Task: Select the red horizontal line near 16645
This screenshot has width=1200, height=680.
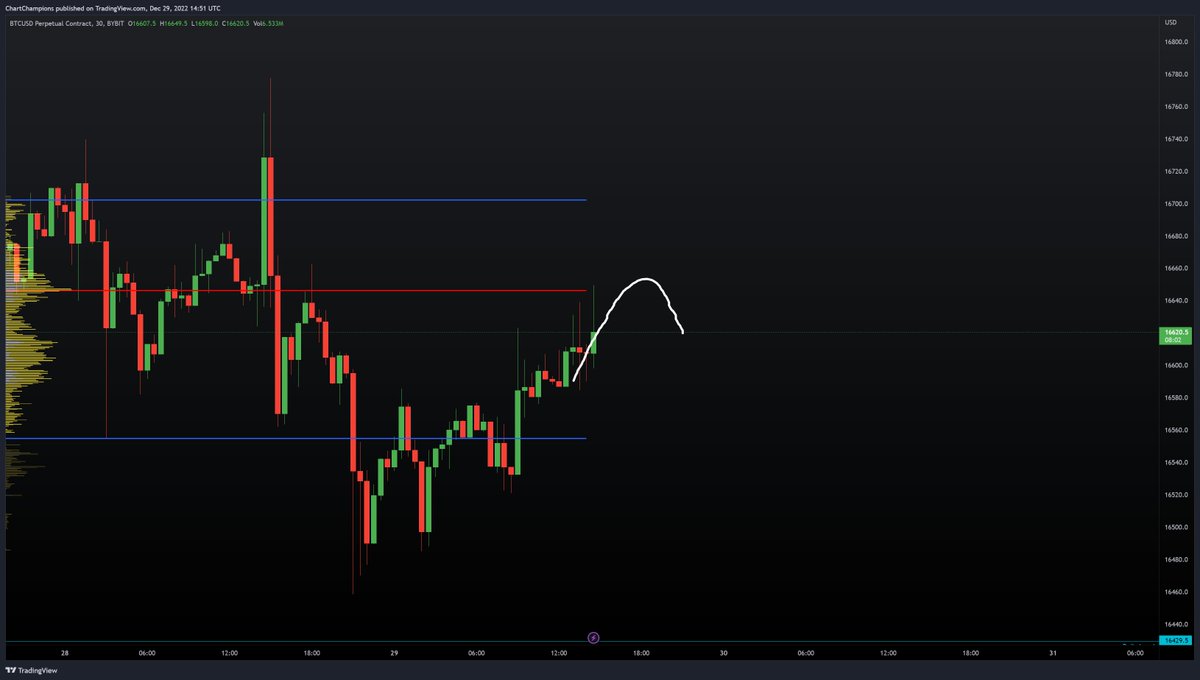Action: (x=296, y=291)
